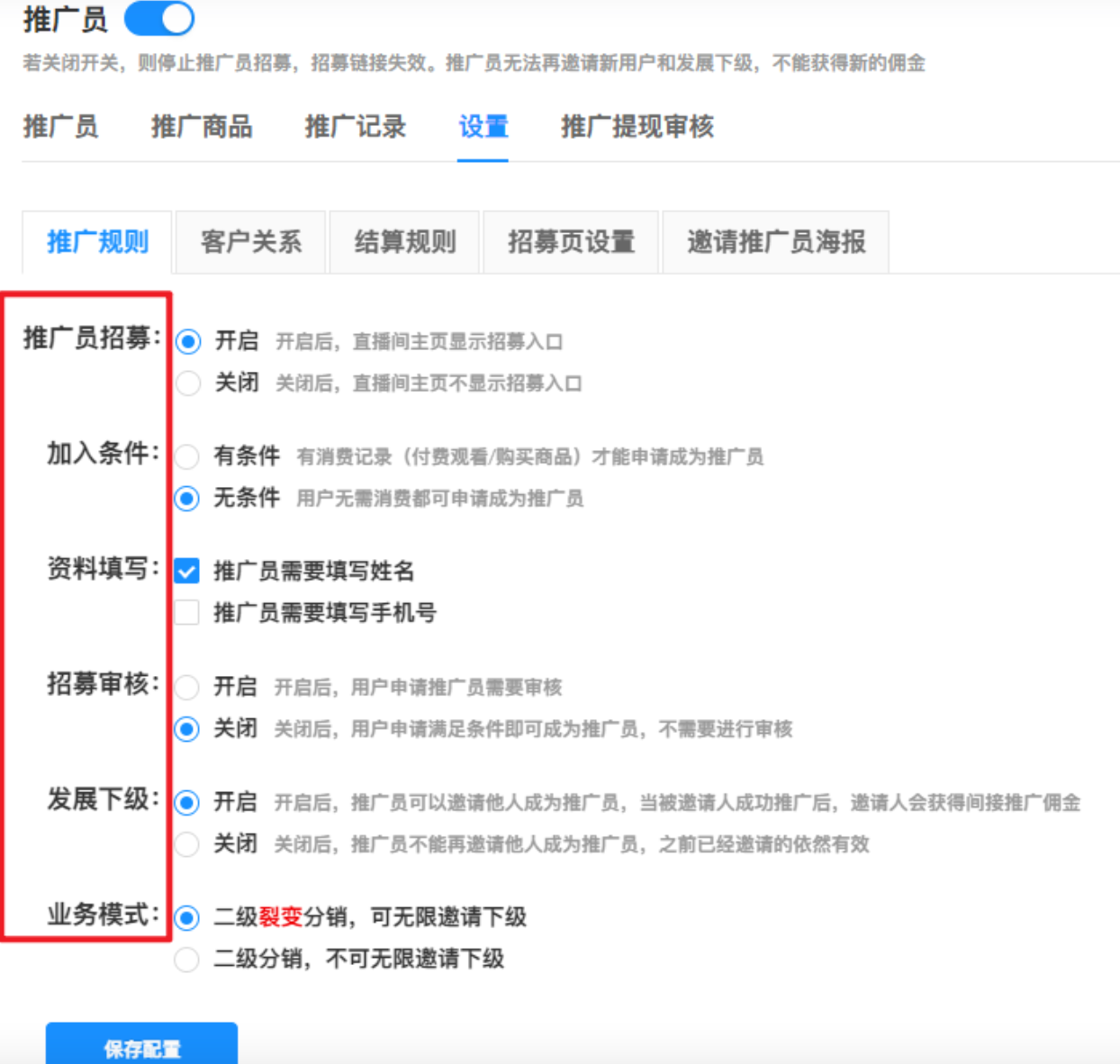Switch to 结算规则 settings
This screenshot has width=1120, height=1064.
[x=404, y=241]
